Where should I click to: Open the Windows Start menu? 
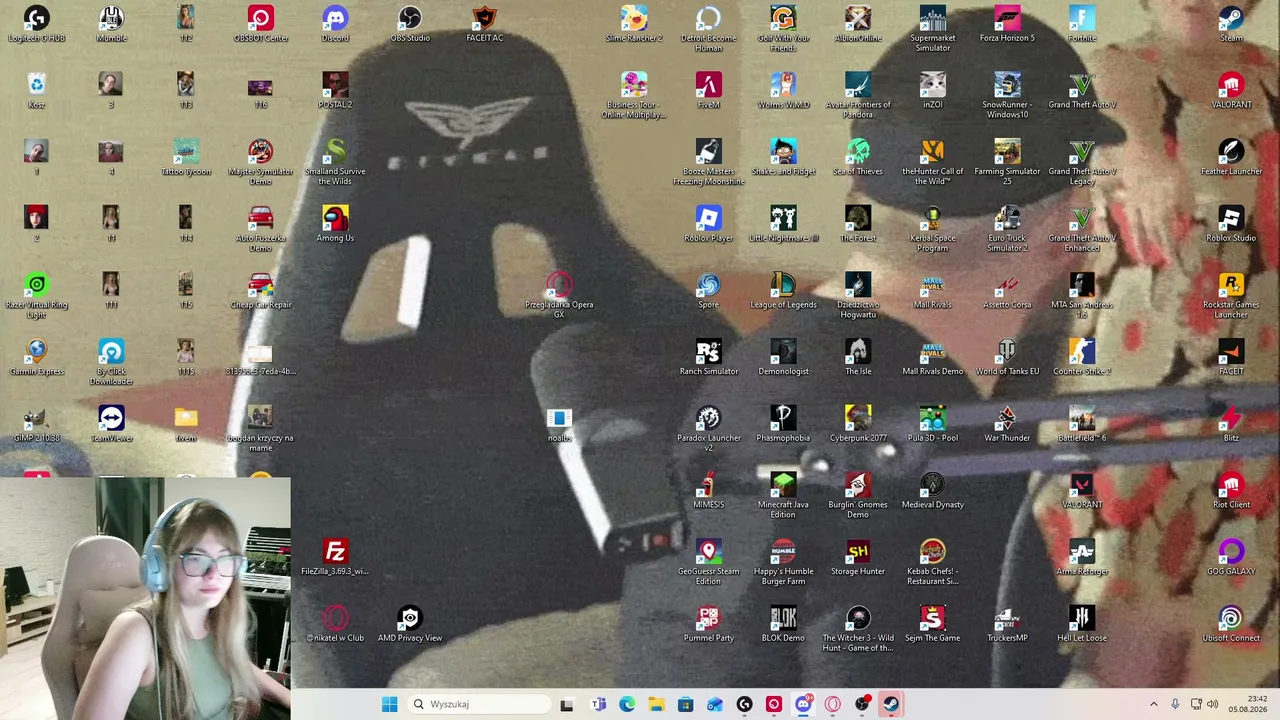389,704
